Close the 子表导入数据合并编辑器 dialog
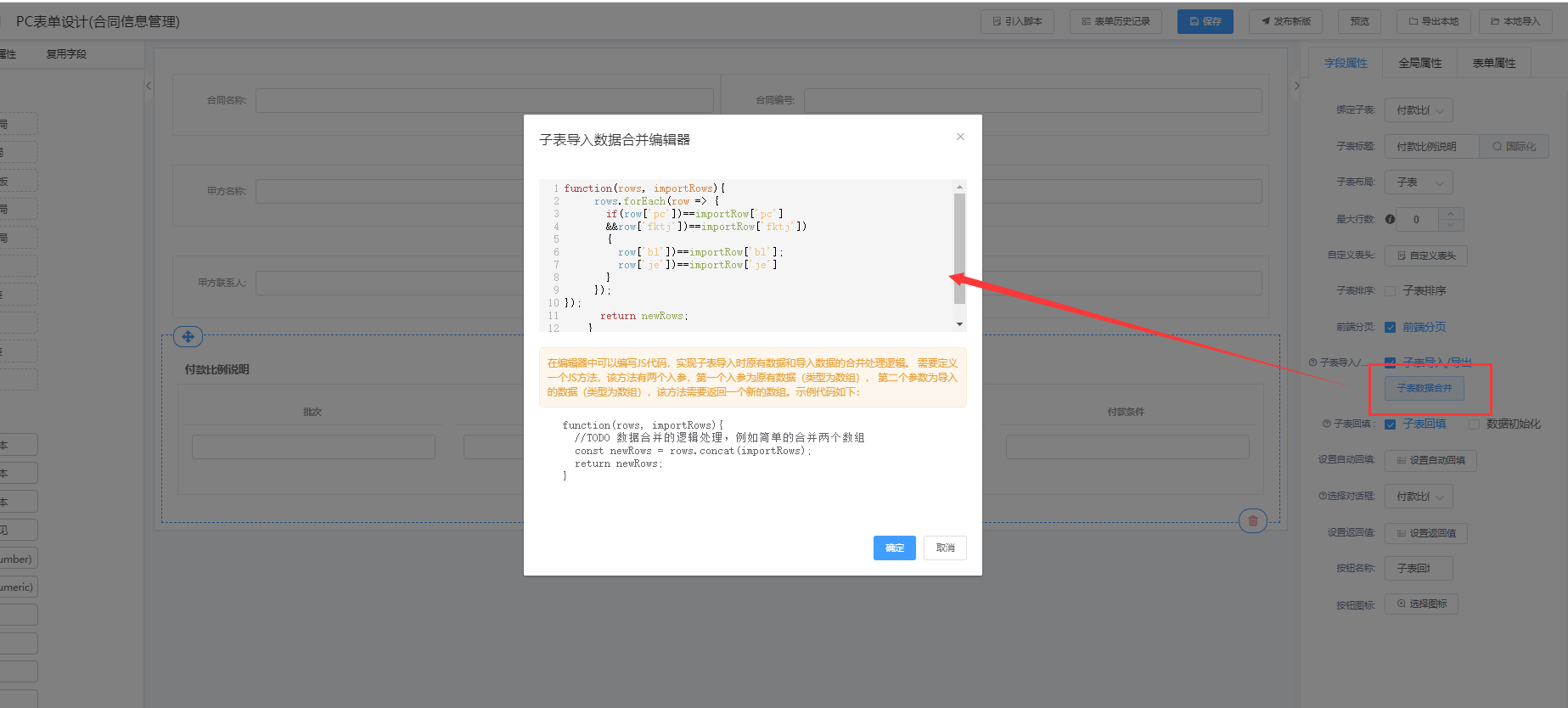The width and height of the screenshot is (1568, 708). [x=960, y=137]
